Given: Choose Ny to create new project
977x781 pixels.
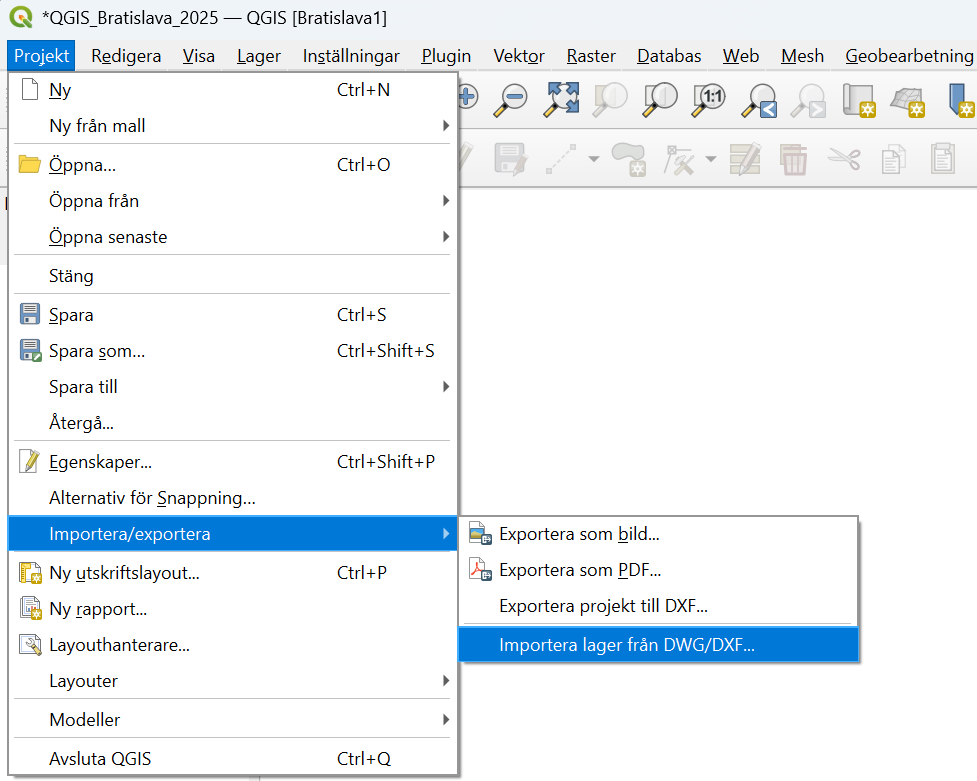Looking at the screenshot, I should point(233,90).
